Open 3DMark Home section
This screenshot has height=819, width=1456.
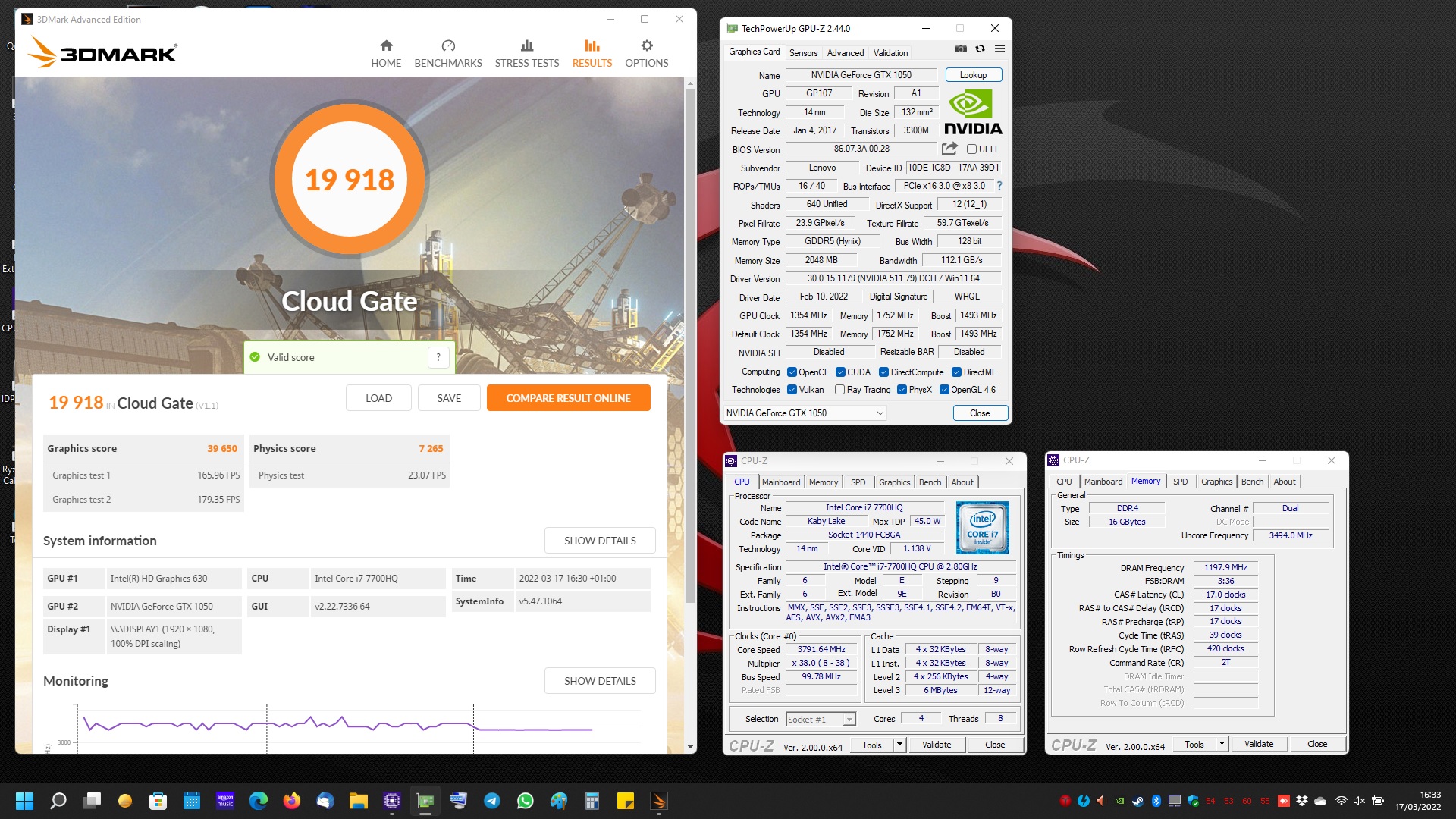386,54
